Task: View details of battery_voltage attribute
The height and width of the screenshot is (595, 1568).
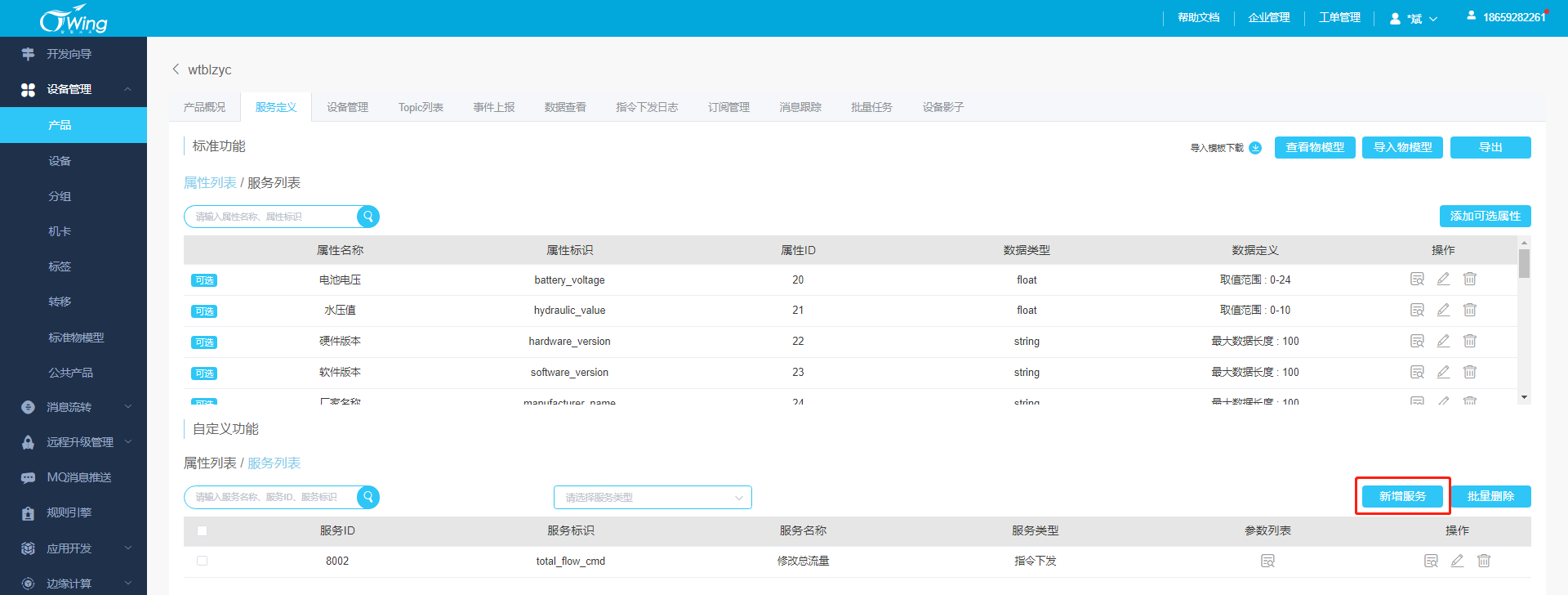Action: coord(1417,280)
